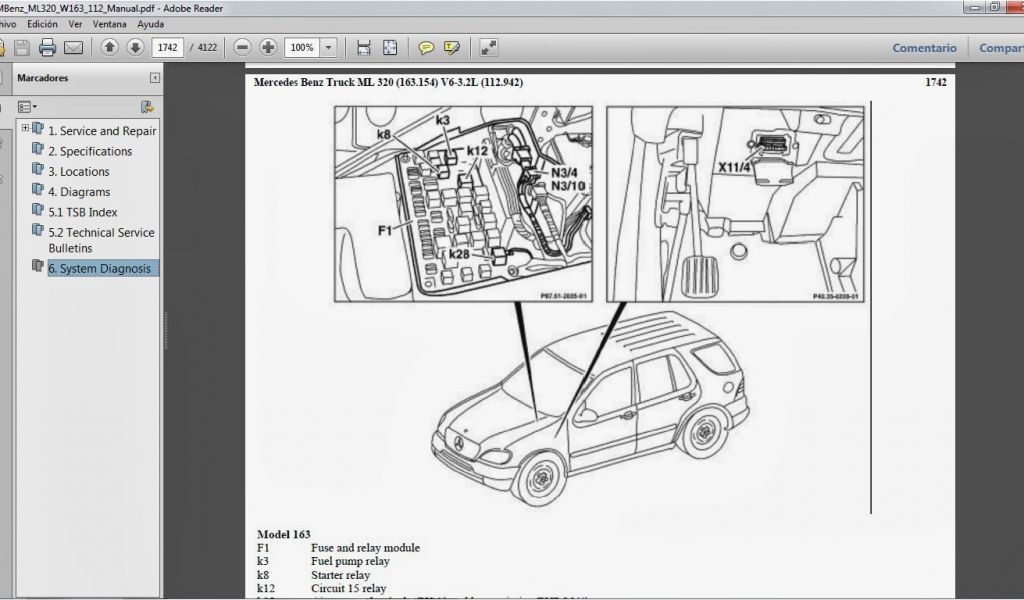The width and height of the screenshot is (1024, 600).
Task: Click the fit page to window icon
Action: click(x=390, y=47)
